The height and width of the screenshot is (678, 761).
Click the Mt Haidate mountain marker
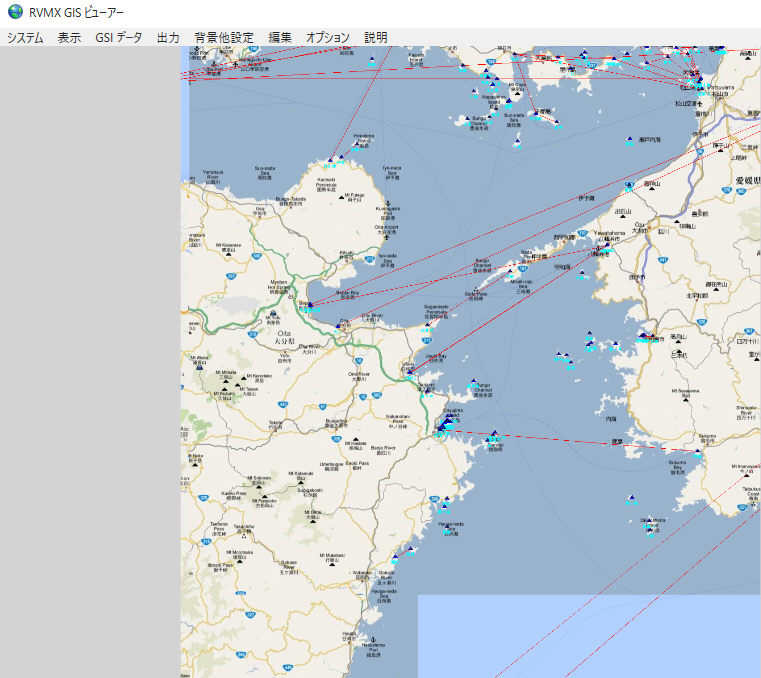coord(355,437)
